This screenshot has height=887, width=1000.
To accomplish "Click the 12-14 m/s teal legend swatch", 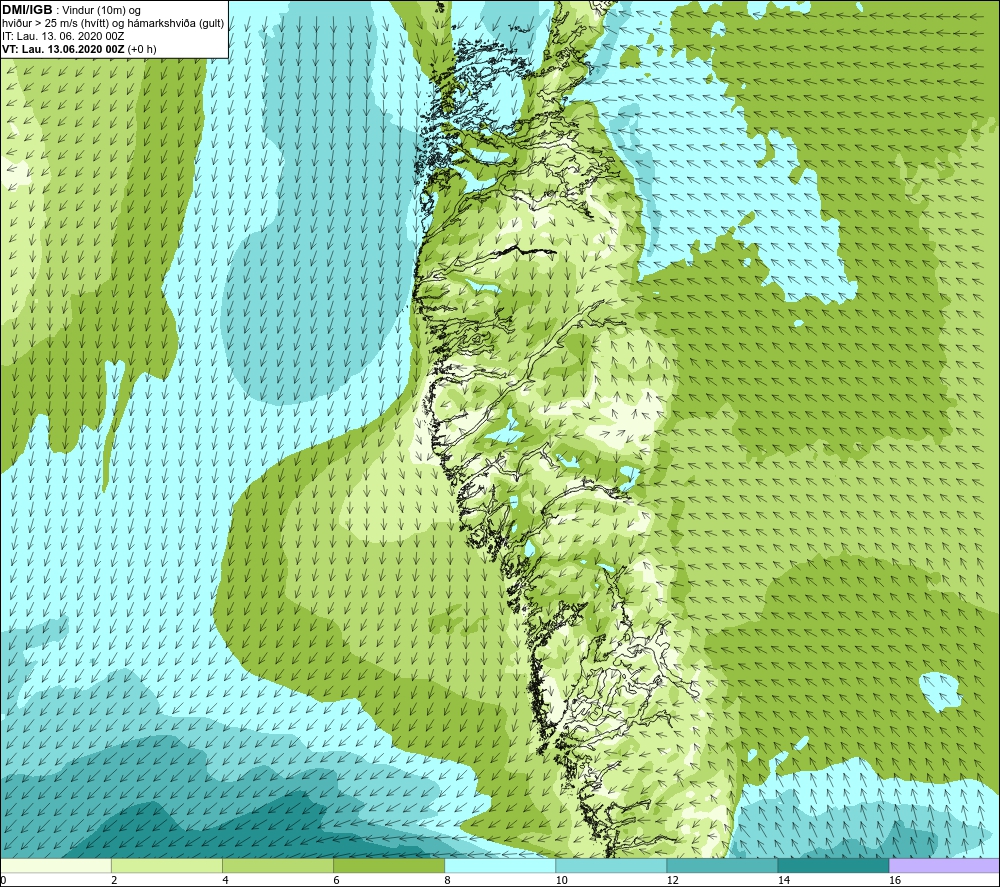I will point(721,865).
